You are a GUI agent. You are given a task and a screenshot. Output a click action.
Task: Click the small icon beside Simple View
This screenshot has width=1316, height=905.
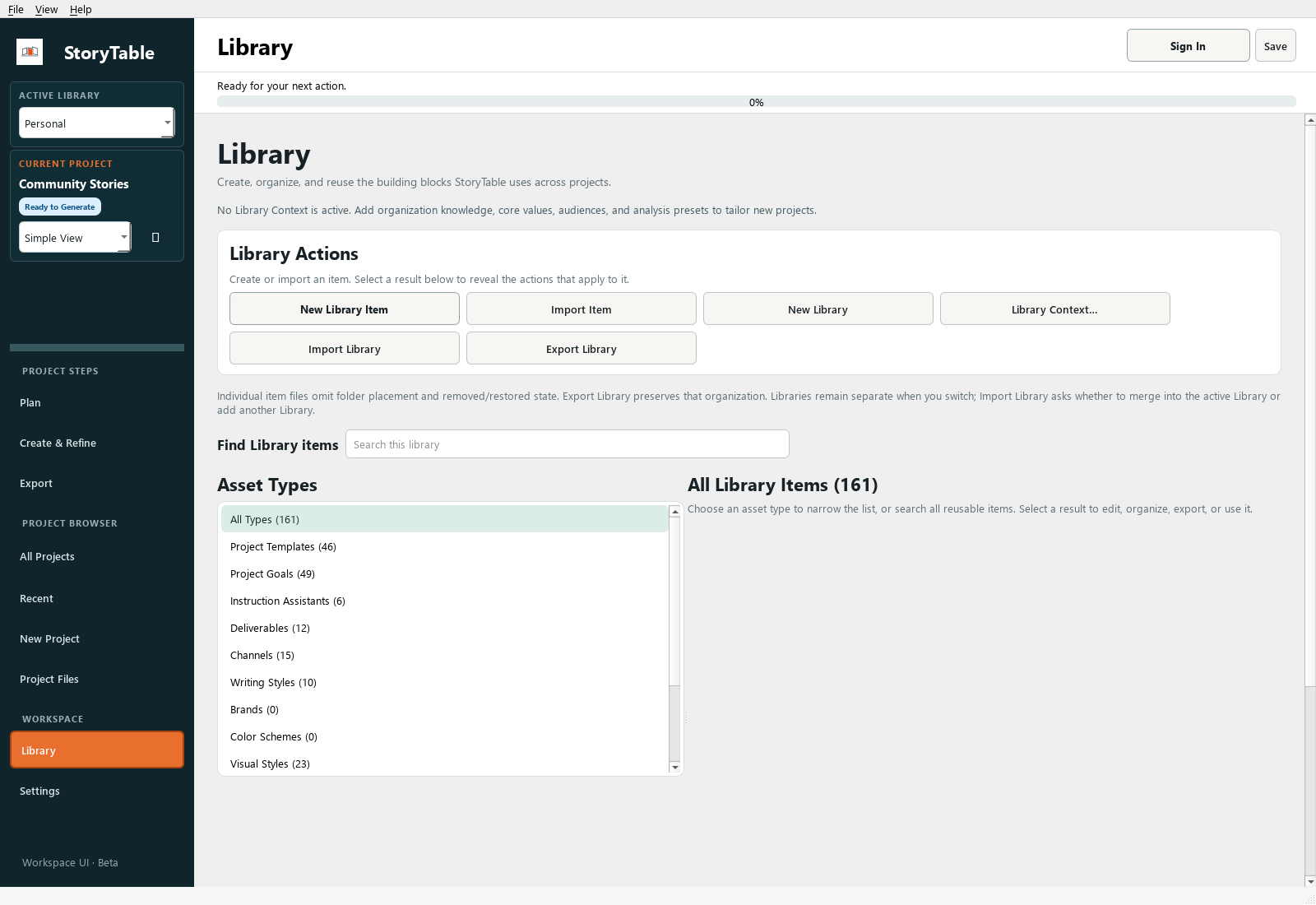point(155,238)
